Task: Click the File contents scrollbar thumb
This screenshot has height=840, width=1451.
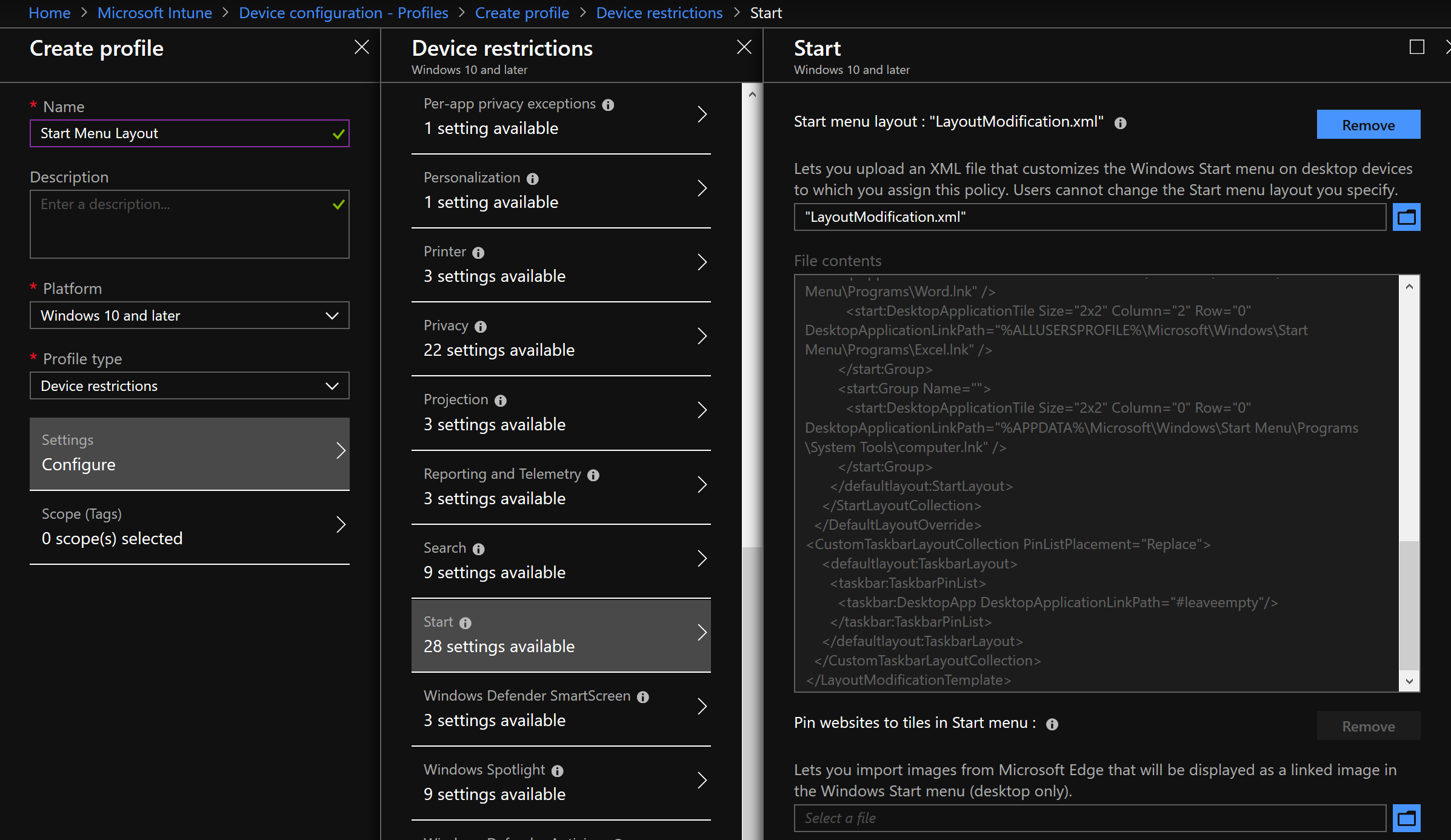Action: pos(1410,606)
